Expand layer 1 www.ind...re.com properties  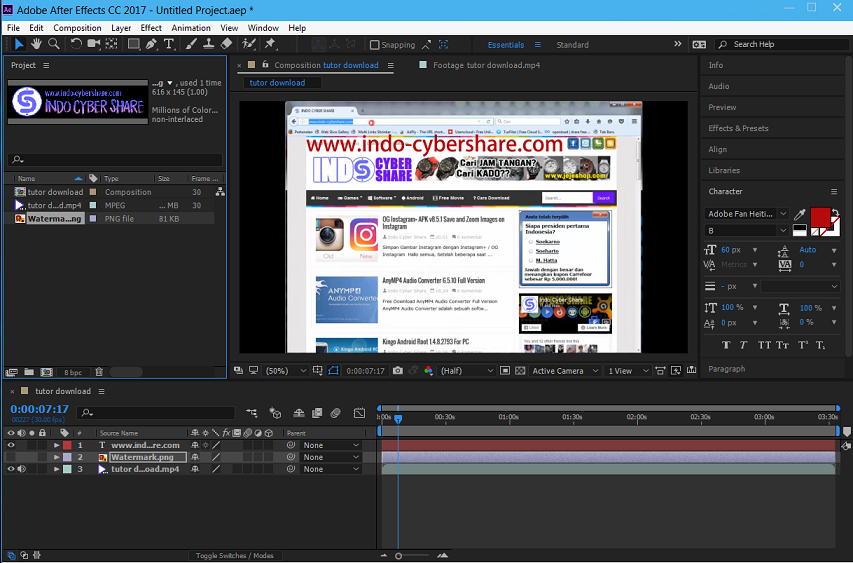pyautogui.click(x=56, y=445)
